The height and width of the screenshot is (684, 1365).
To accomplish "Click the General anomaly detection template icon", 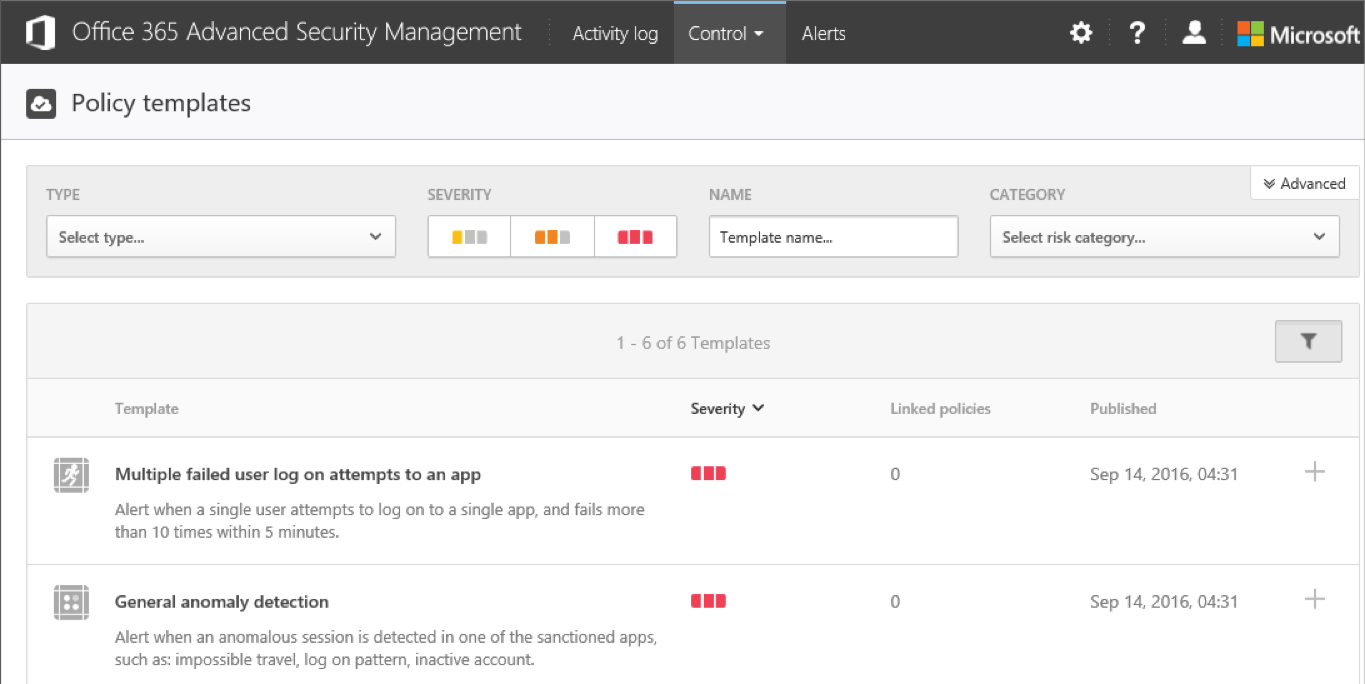I will coord(71,602).
